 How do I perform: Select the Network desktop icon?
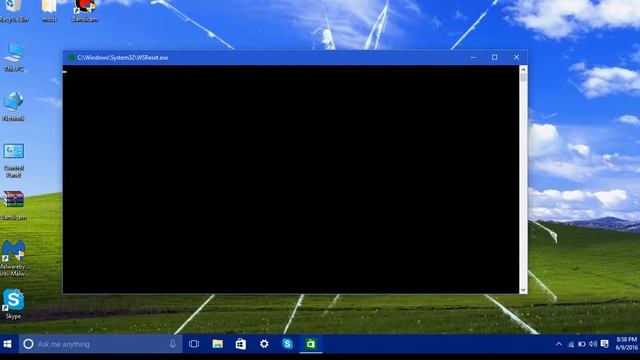[13, 106]
